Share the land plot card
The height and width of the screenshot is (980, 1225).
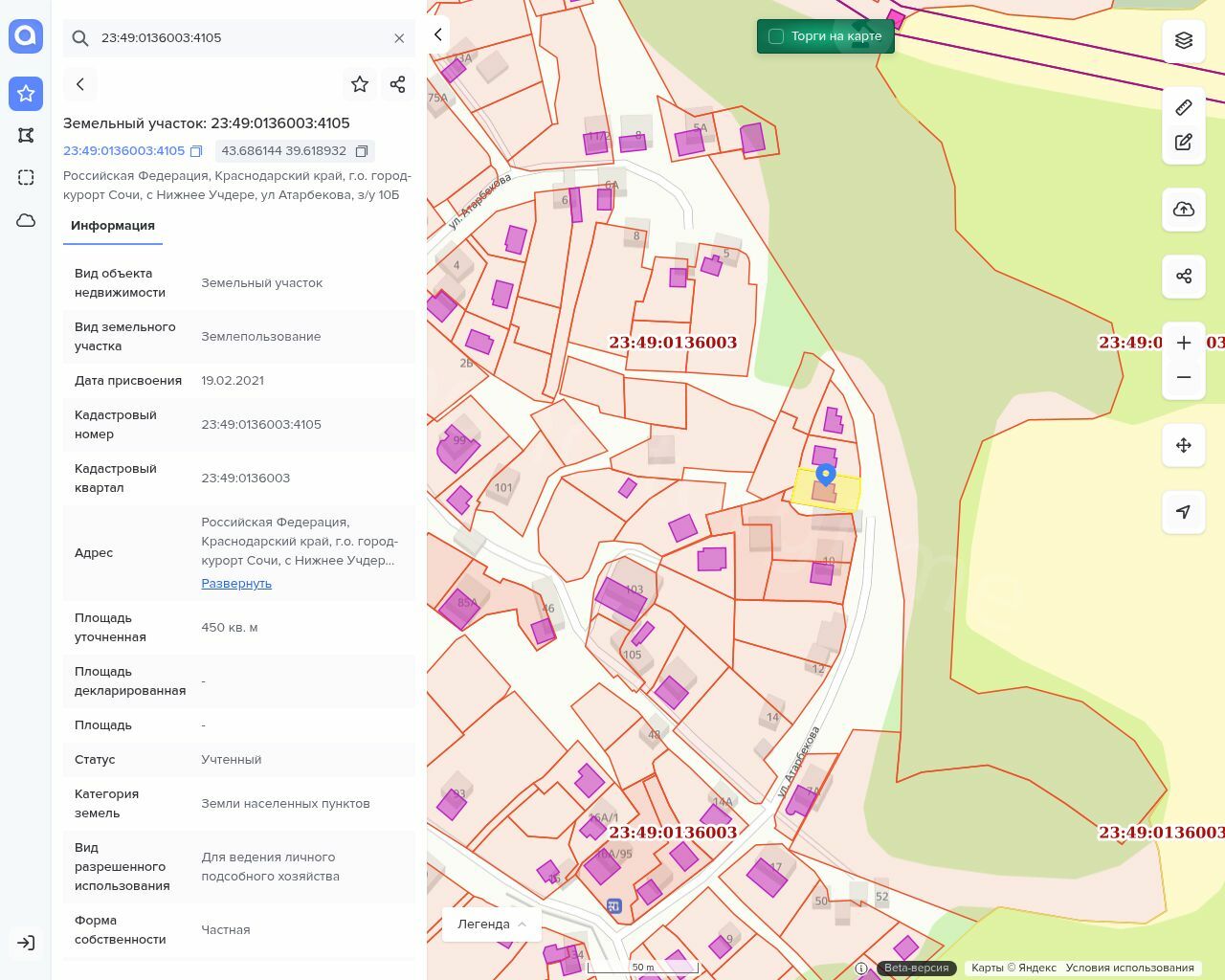[398, 84]
